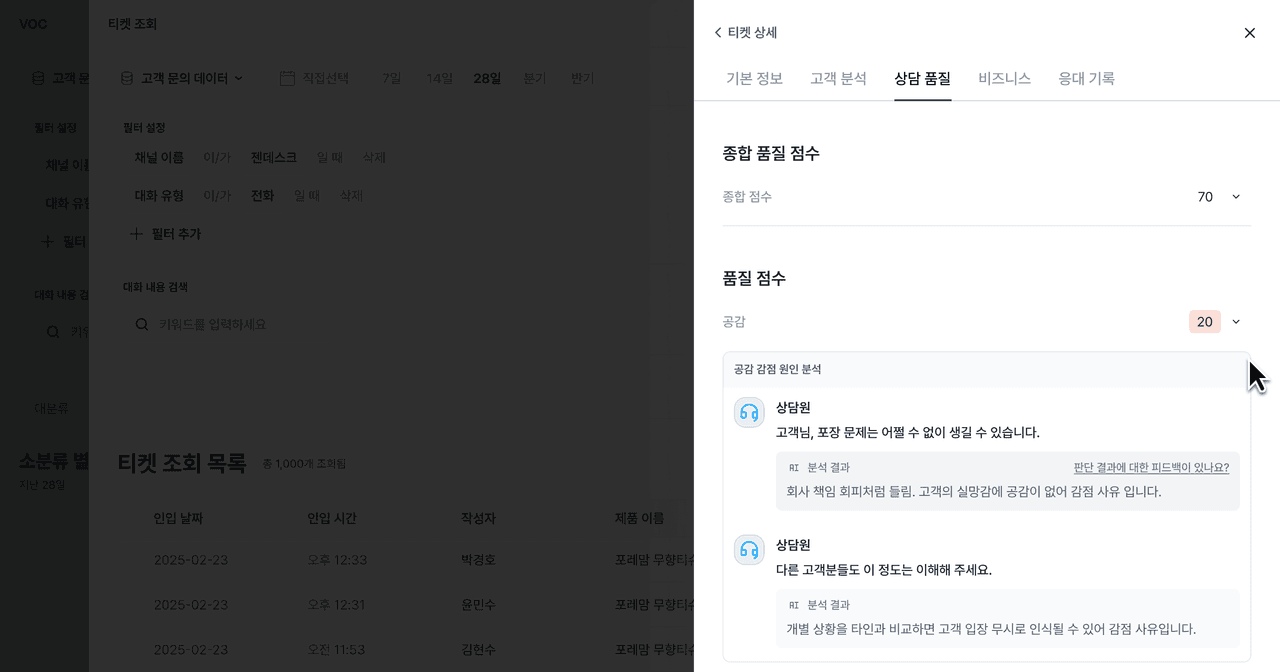This screenshot has height=672, width=1280.
Task: Click the 오후 12:33 time cell
Action: tap(337, 560)
